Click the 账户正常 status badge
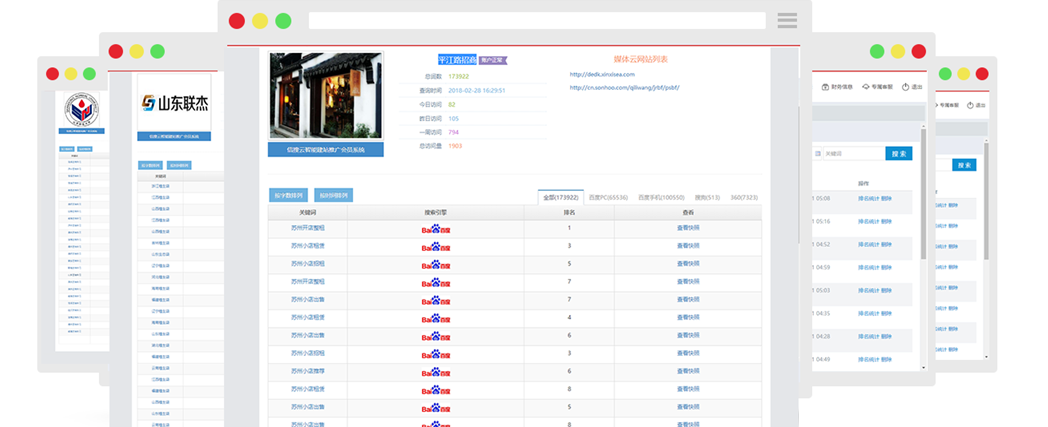Image resolution: width=1048 pixels, height=427 pixels. [x=493, y=60]
